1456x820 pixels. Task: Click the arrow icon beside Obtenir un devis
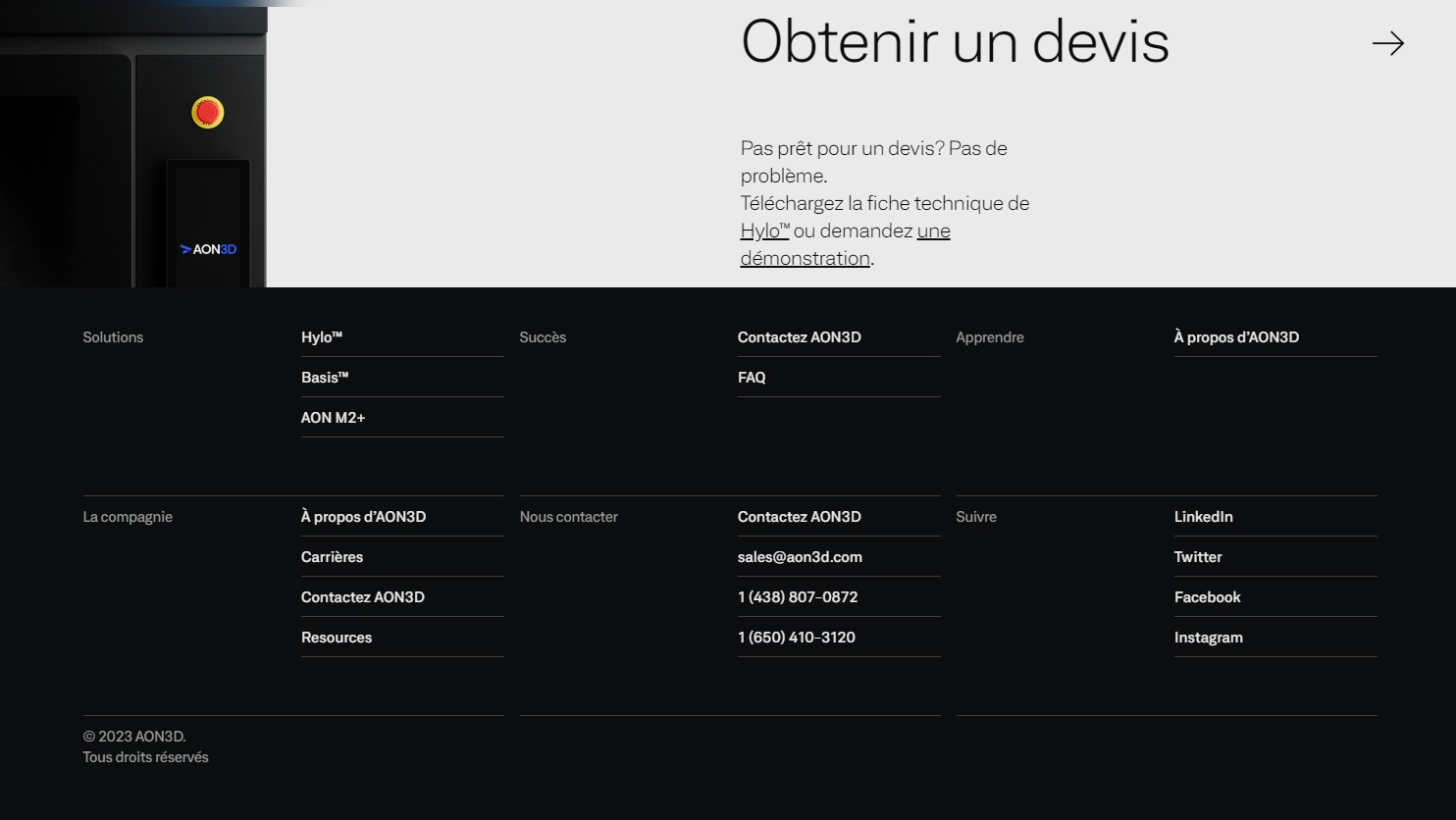coord(1387,43)
